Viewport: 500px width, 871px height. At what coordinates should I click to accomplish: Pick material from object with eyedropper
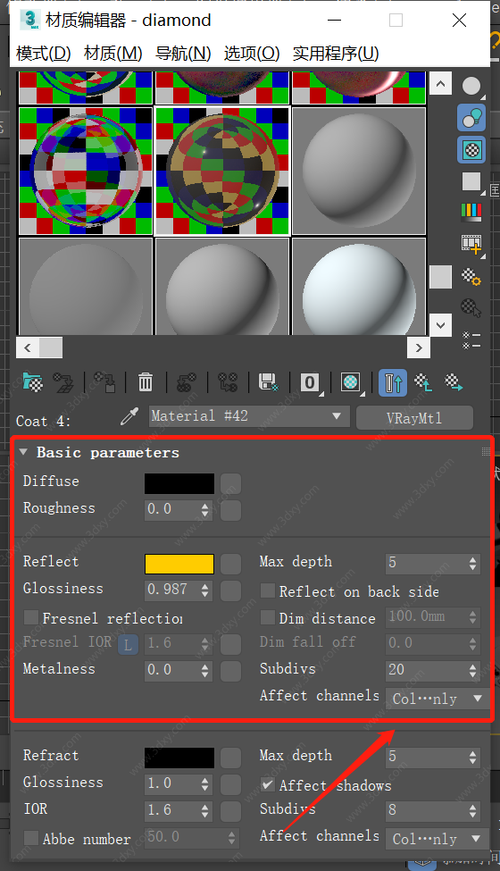coord(129,416)
